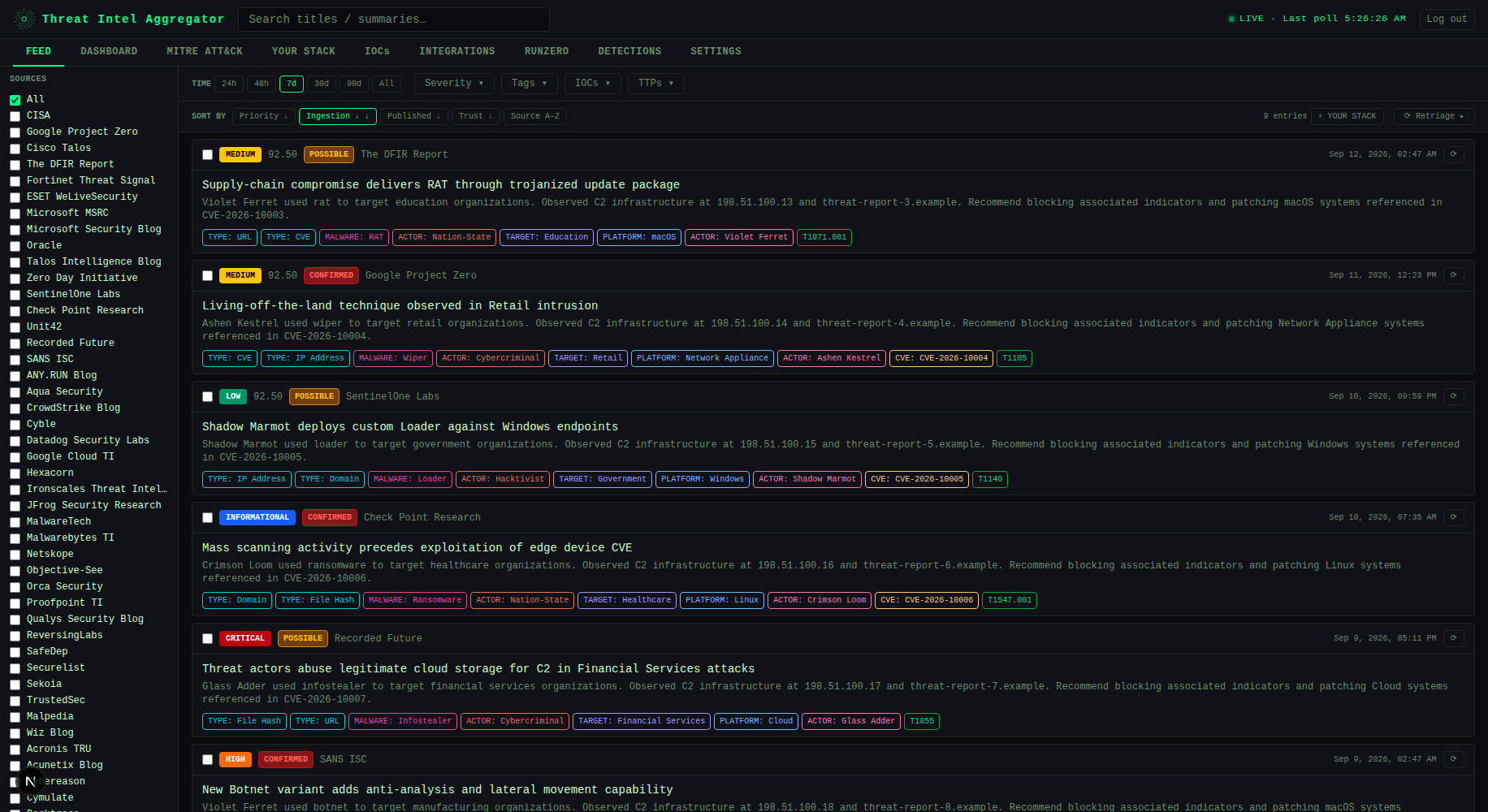Open the Threat actors abuse cloud storage article
Viewport: 1488px width, 812px height.
coord(478,669)
